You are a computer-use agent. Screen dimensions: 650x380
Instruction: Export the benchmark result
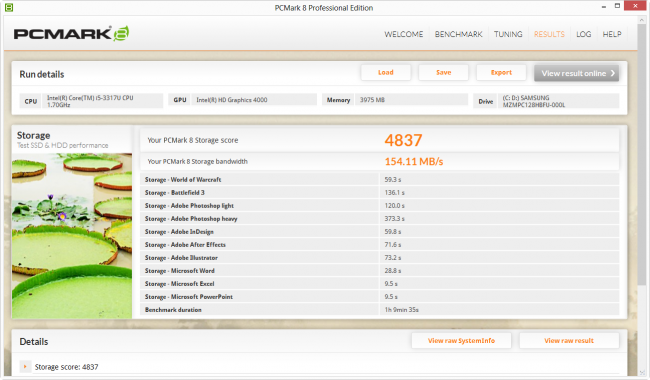click(x=501, y=73)
